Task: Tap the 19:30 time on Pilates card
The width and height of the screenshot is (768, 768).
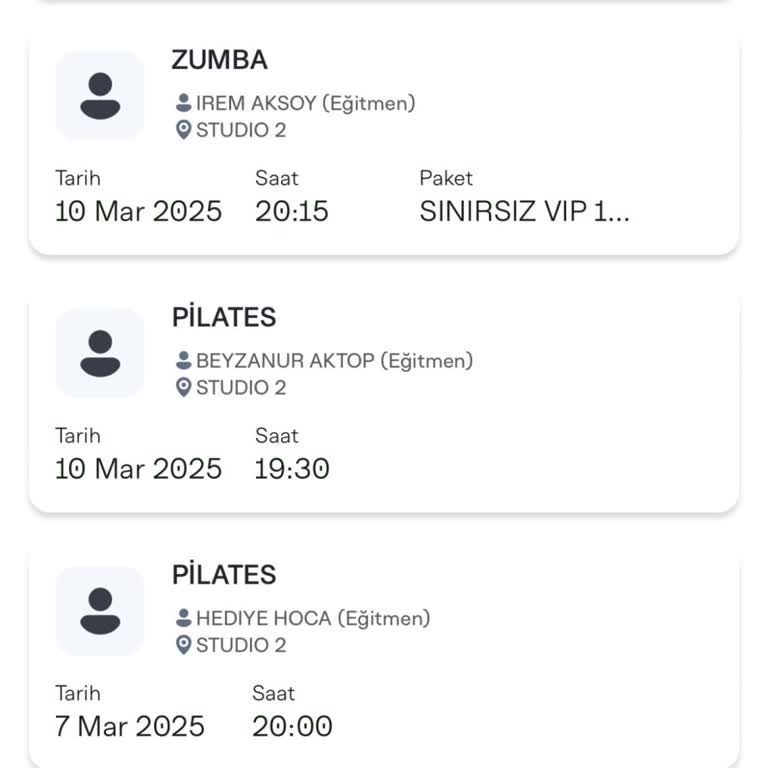Action: tap(291, 469)
